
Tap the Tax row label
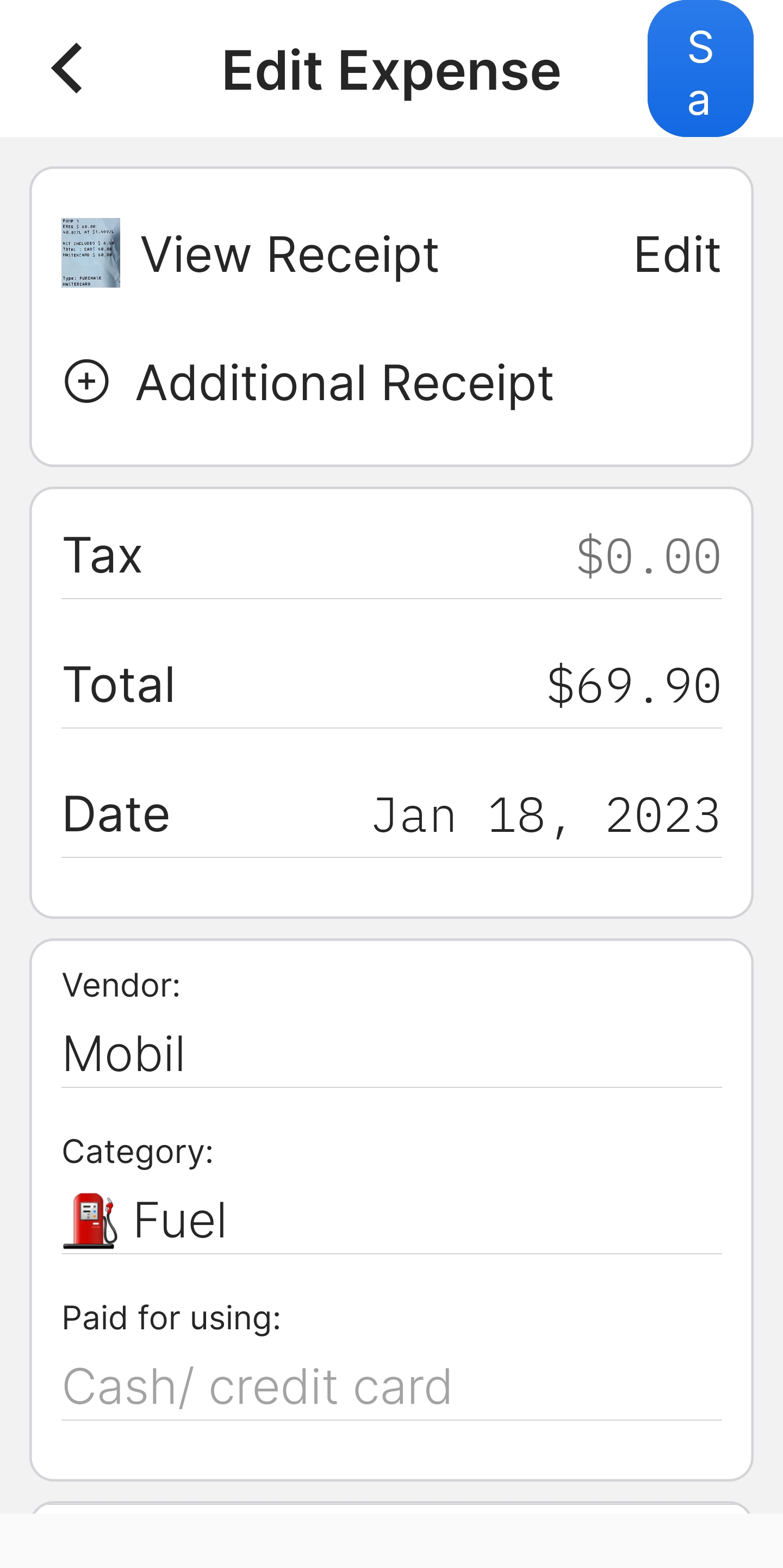tap(102, 555)
